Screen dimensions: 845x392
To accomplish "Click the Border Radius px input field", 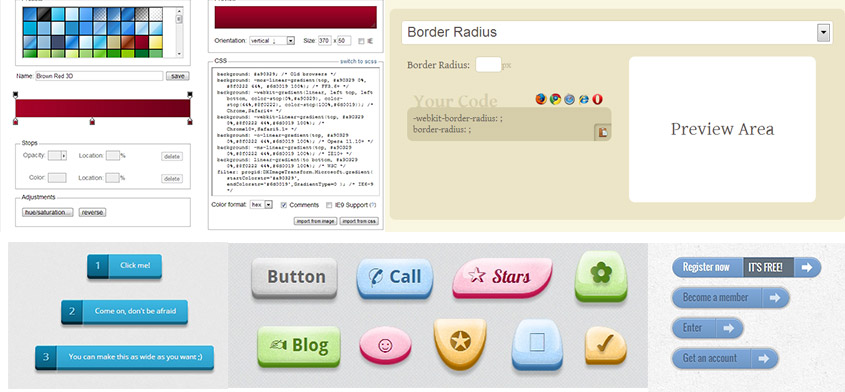I will (x=488, y=65).
